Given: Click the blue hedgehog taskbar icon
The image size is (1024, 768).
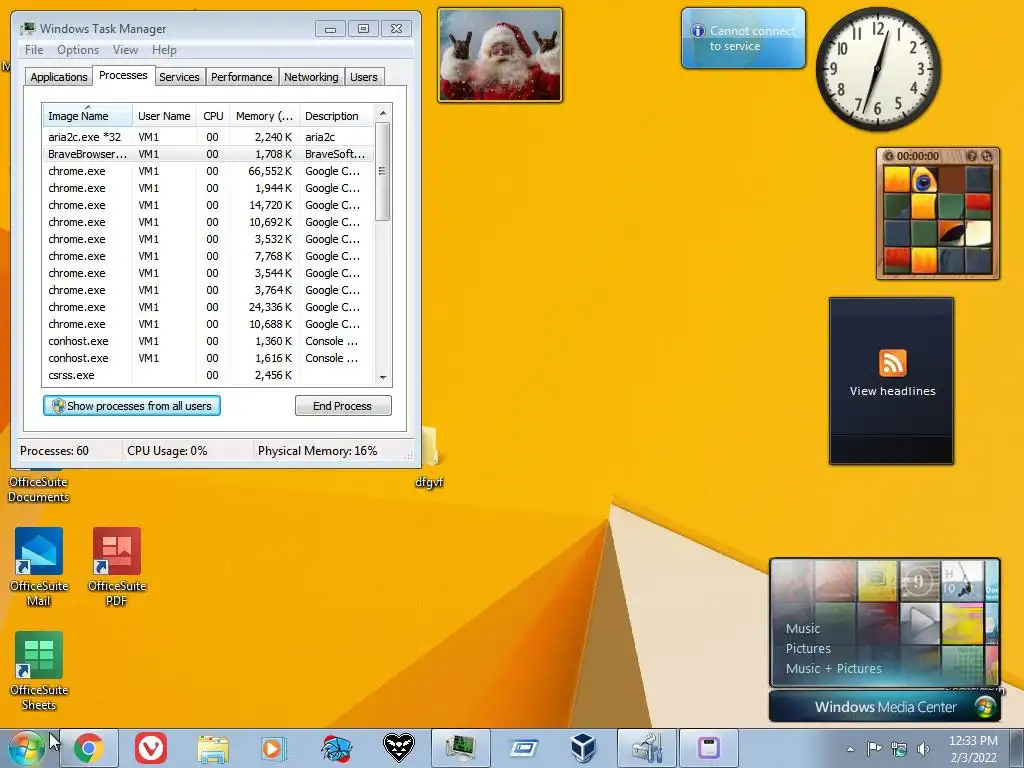Looking at the screenshot, I should click(336, 748).
